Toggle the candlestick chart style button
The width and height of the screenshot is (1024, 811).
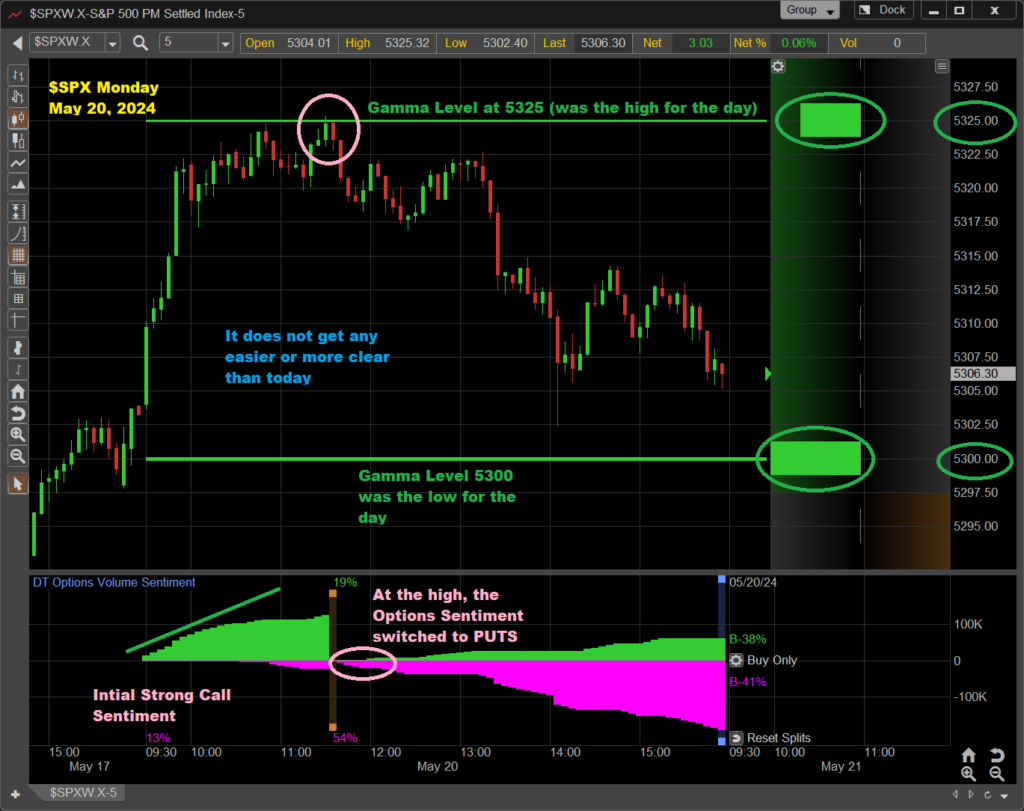coord(17,119)
